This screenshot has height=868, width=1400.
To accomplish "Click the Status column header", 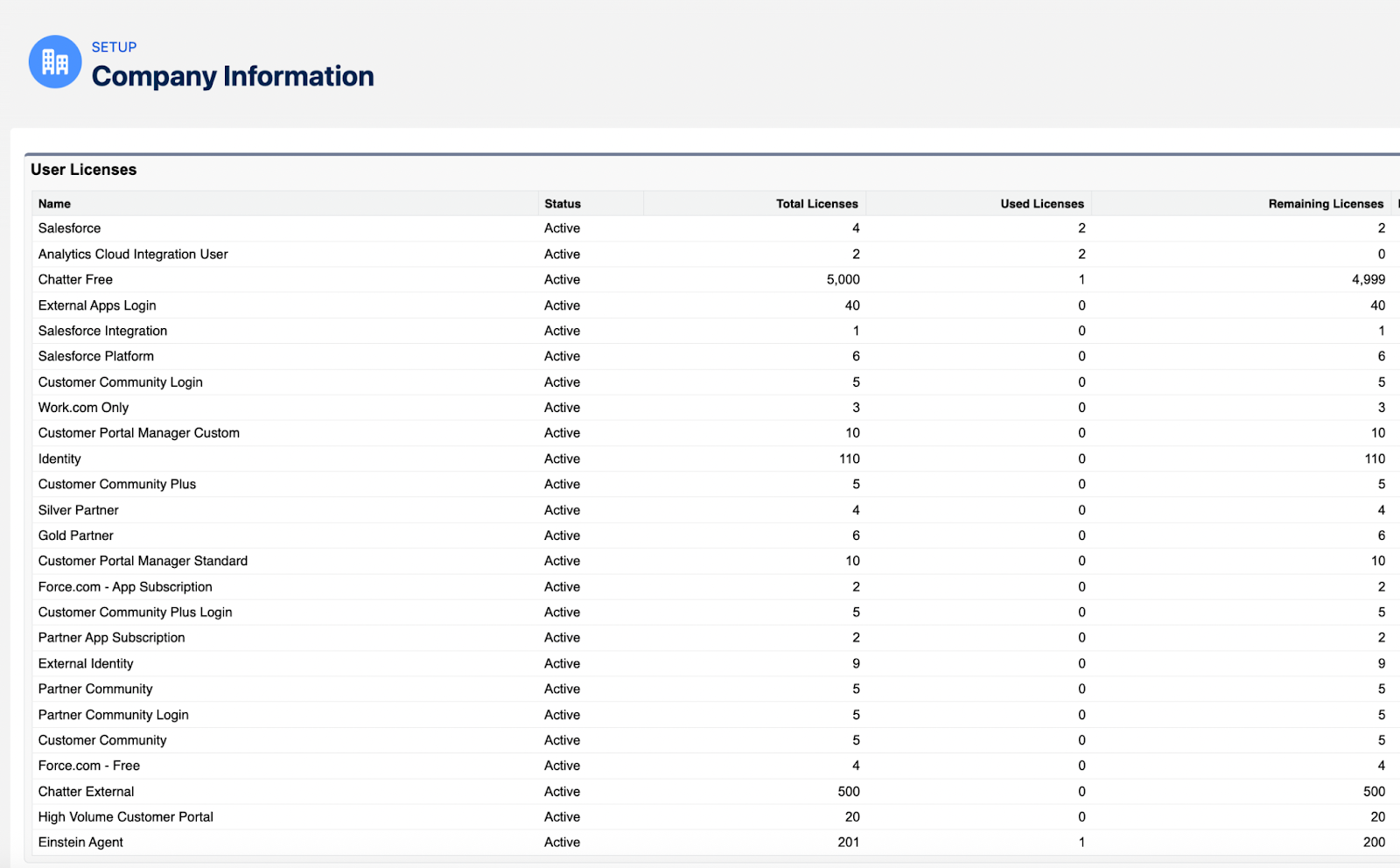I will click(x=563, y=204).
